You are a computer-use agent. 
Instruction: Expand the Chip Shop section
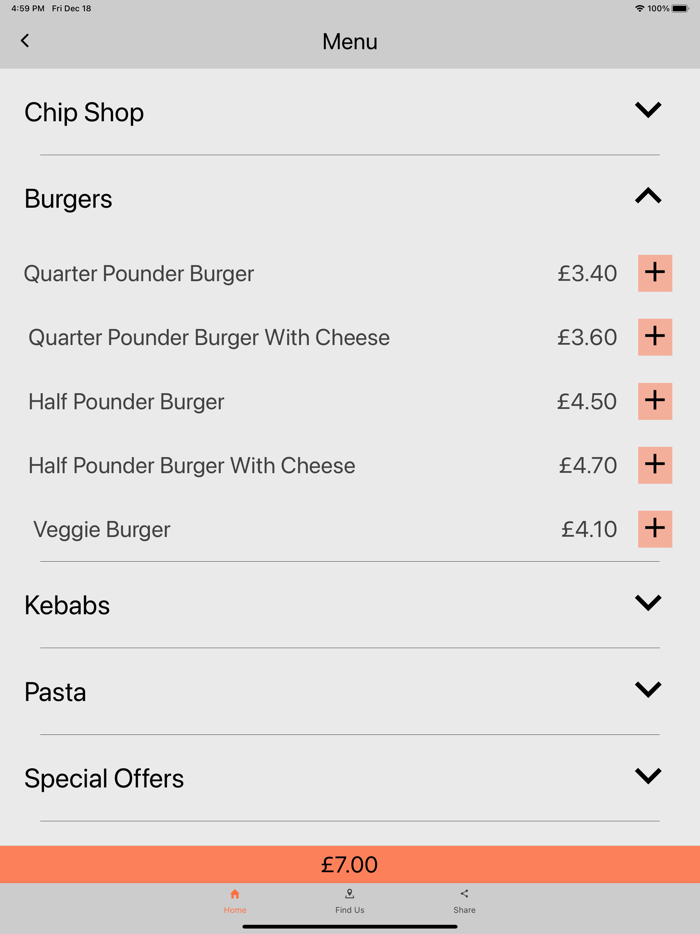coord(647,110)
